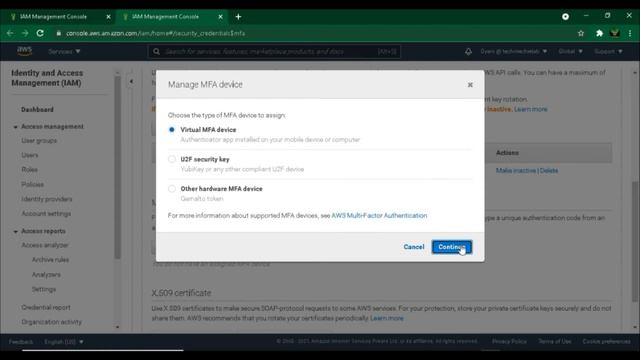Open a new browser tab with plus

coord(238,17)
